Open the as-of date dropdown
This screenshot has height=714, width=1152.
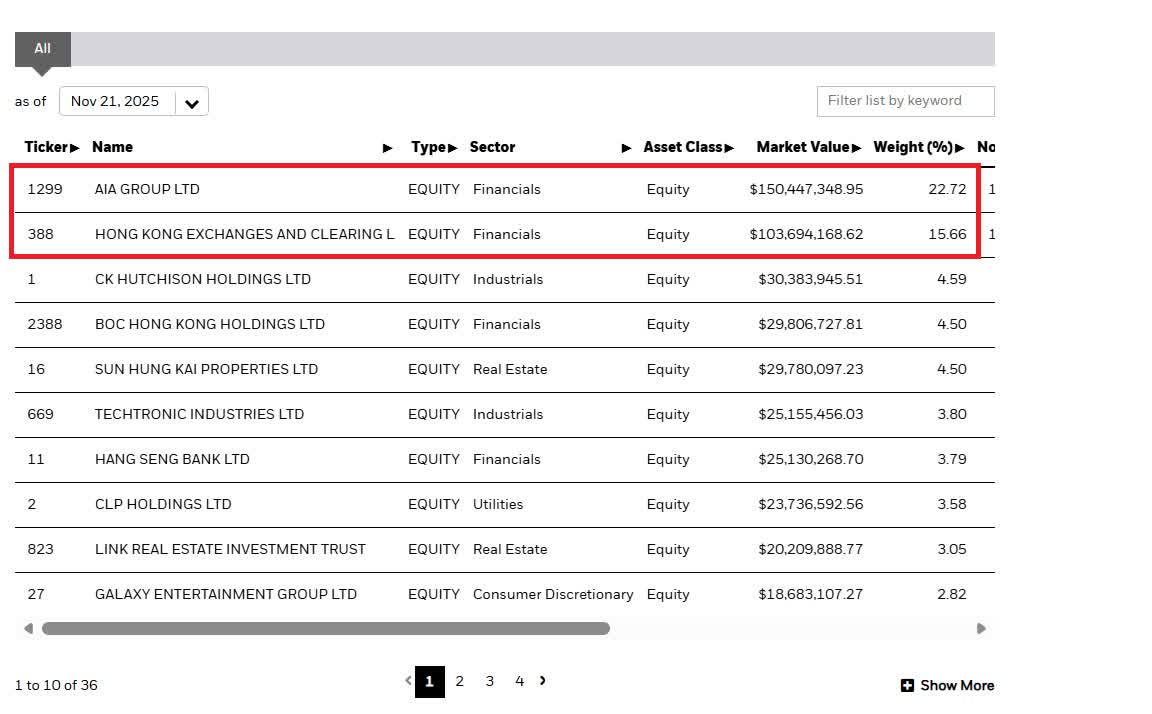tap(191, 102)
